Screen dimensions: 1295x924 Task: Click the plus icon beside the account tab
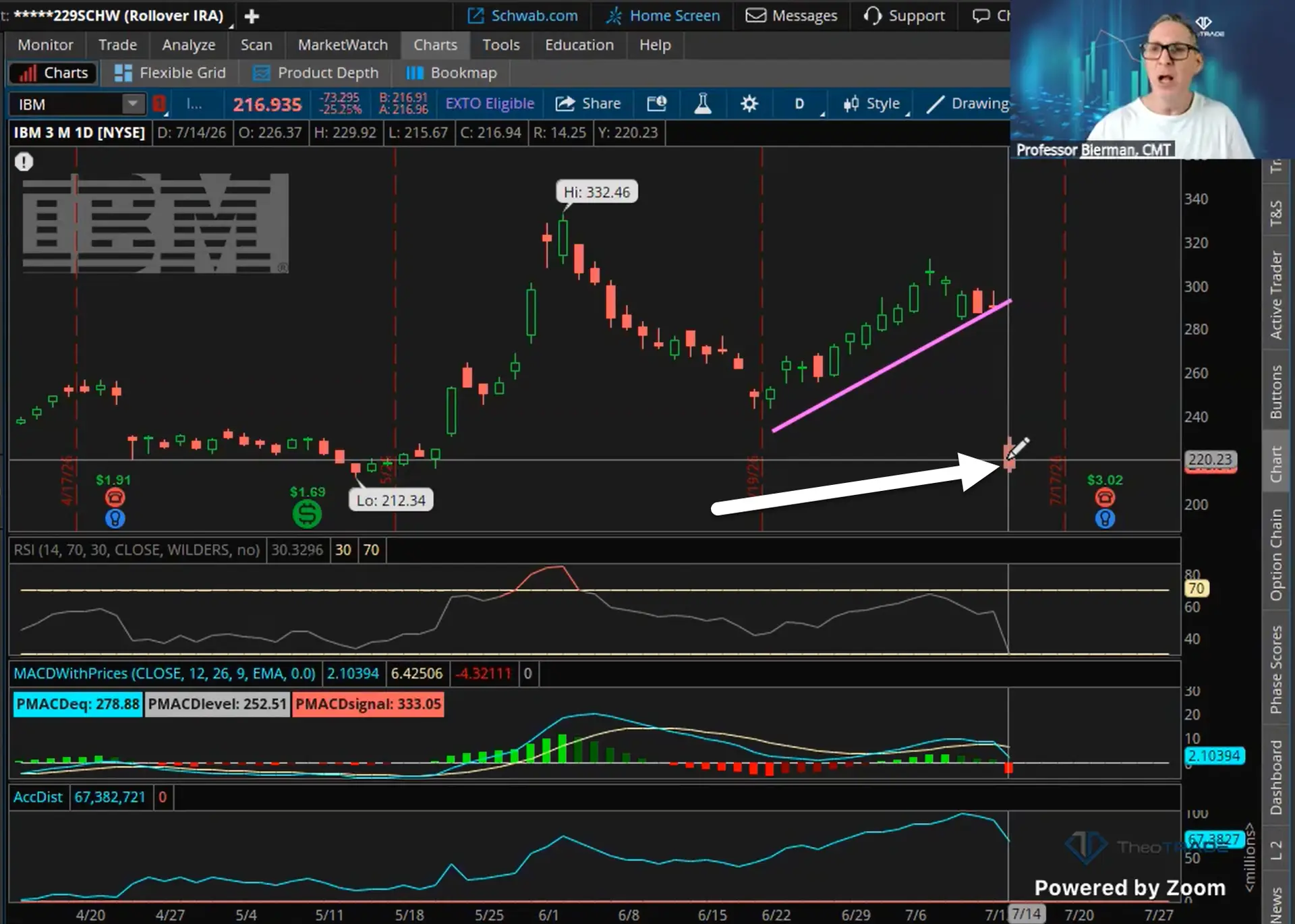[252, 16]
